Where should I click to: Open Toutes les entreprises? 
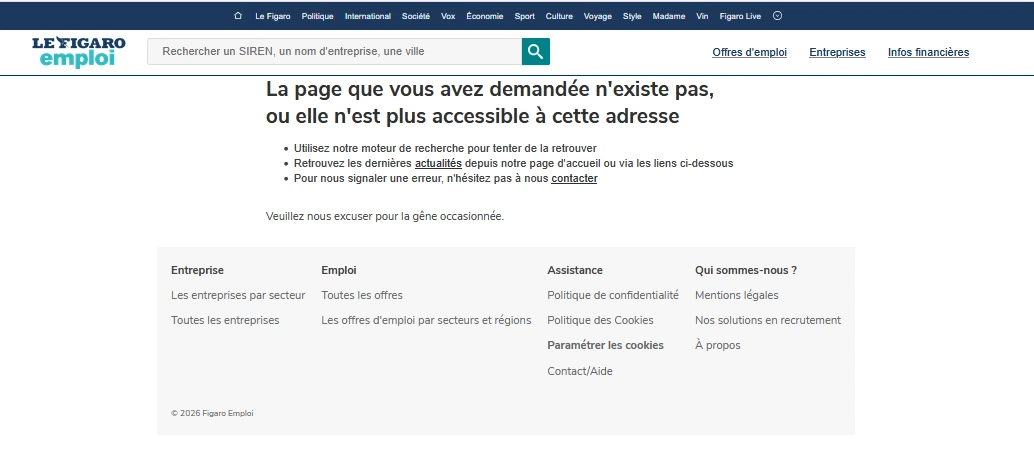[225, 320]
